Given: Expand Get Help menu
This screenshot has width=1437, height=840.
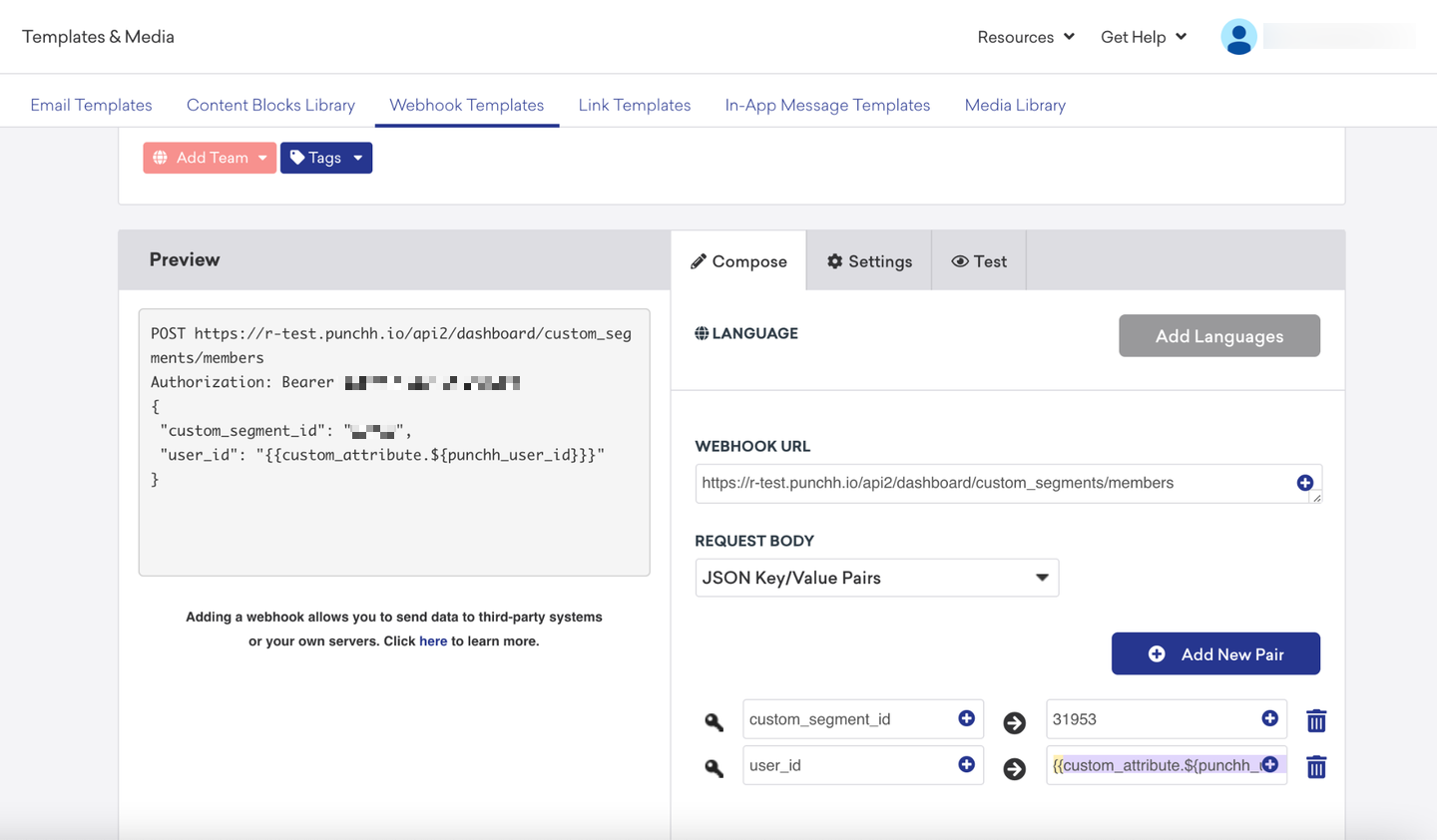Looking at the screenshot, I should click(1144, 37).
